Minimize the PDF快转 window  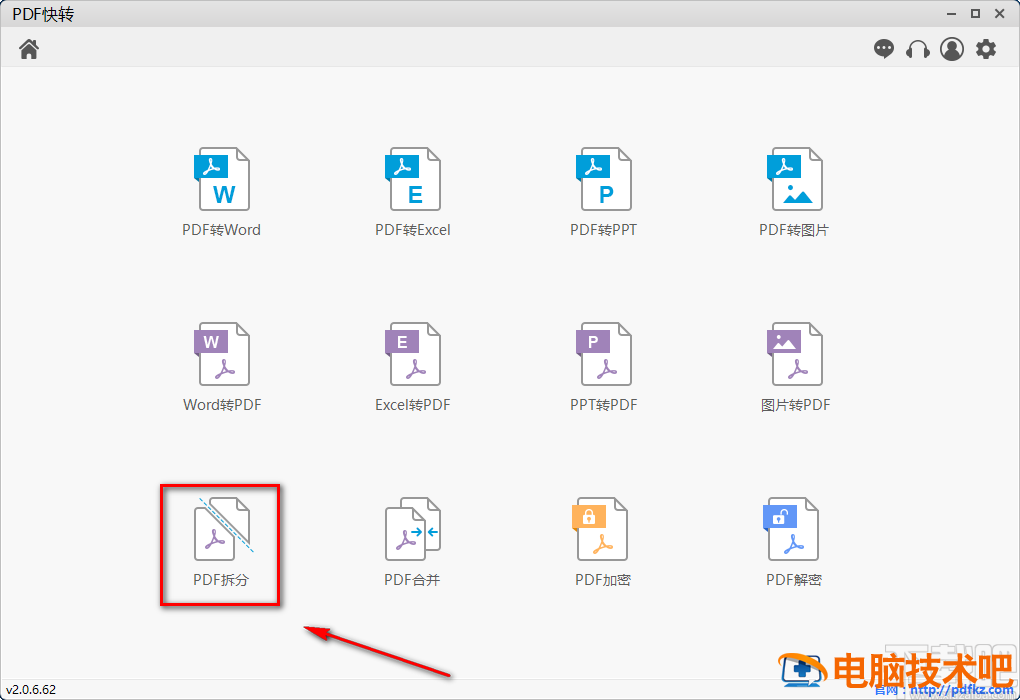click(951, 14)
